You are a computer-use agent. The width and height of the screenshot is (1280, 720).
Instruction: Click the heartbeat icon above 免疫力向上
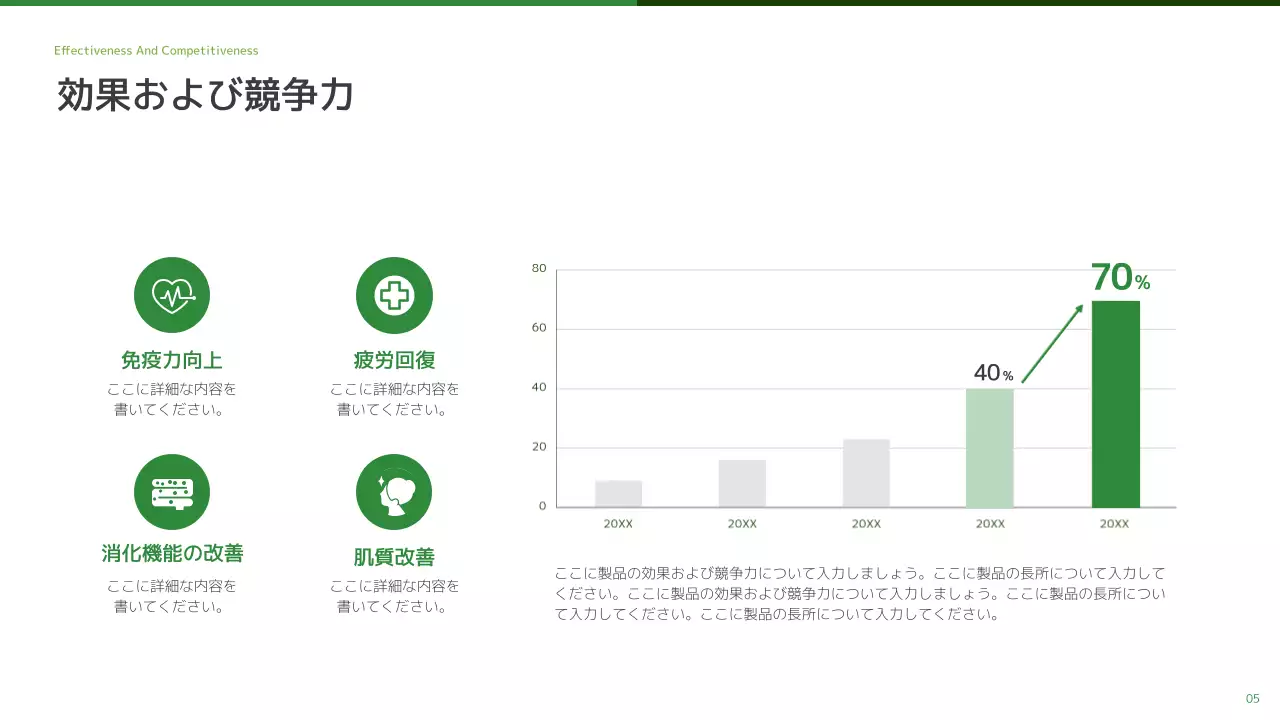pyautogui.click(x=172, y=295)
